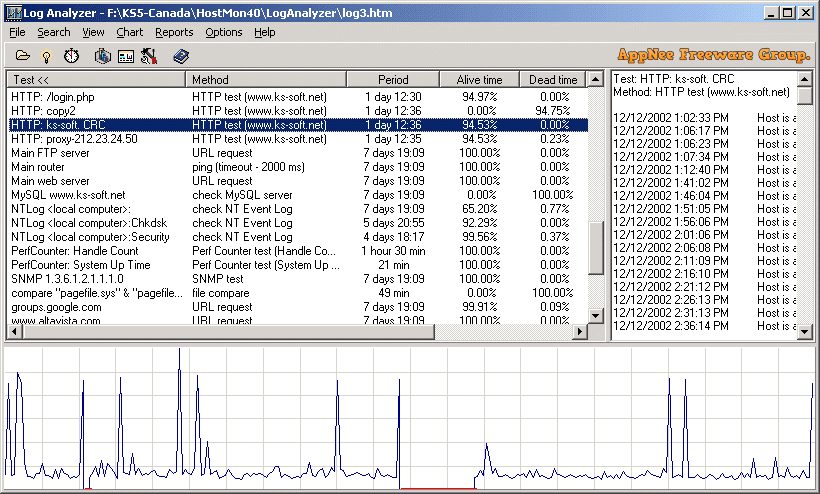This screenshot has height=494, width=820.
Task: Click the 94.75% dead time value
Action: 553,111
